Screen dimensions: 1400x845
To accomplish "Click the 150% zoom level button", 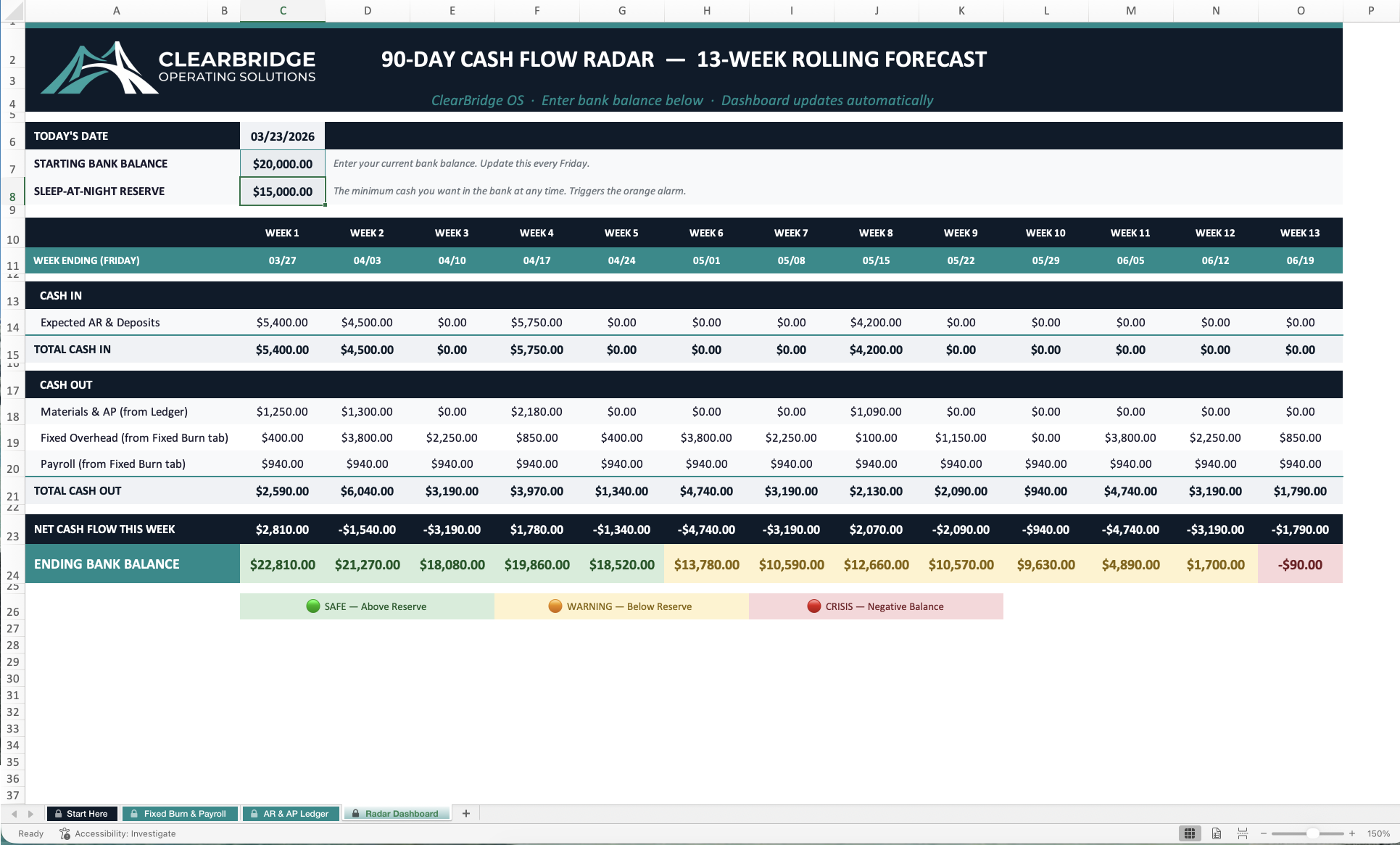I will pyautogui.click(x=1378, y=833).
